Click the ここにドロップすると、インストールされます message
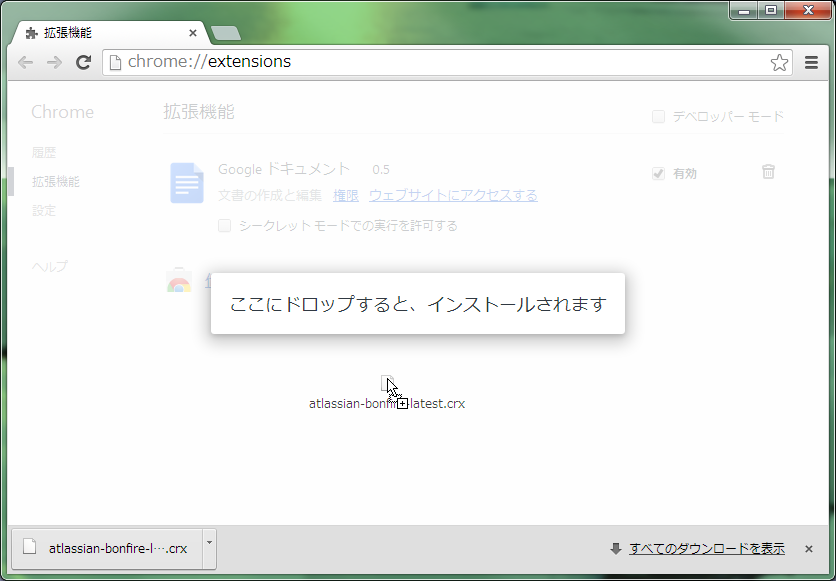Image resolution: width=836 pixels, height=581 pixels. [418, 304]
